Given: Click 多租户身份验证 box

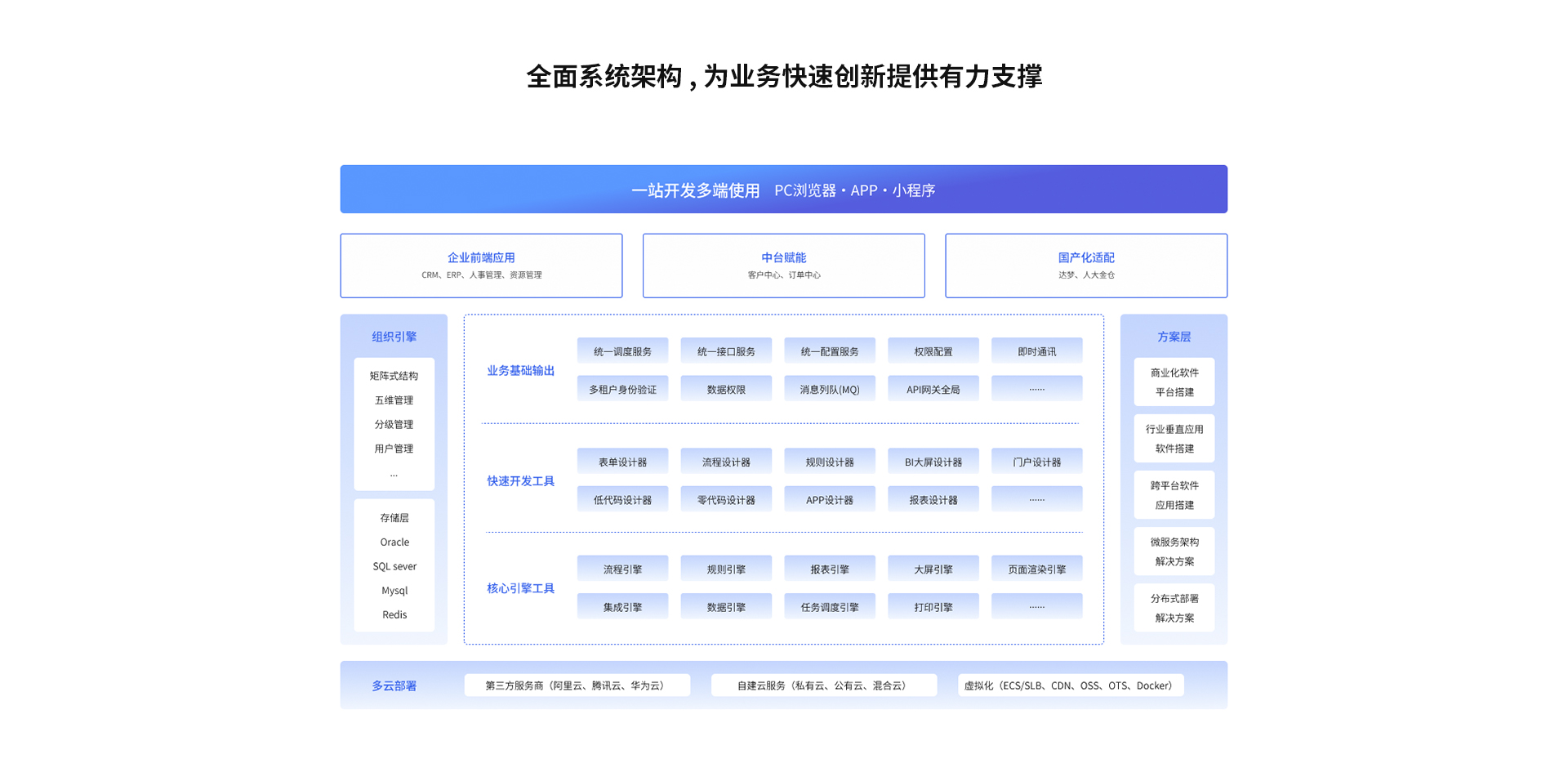Looking at the screenshot, I should [x=622, y=389].
